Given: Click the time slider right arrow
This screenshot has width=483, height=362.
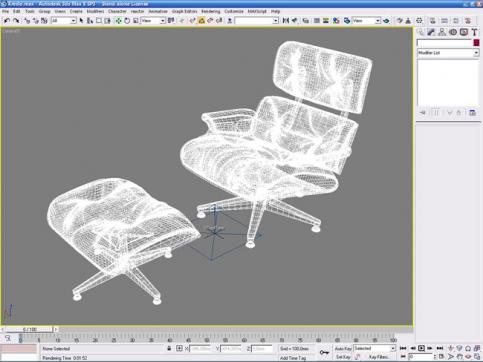Looking at the screenshot, I should tap(56, 329).
